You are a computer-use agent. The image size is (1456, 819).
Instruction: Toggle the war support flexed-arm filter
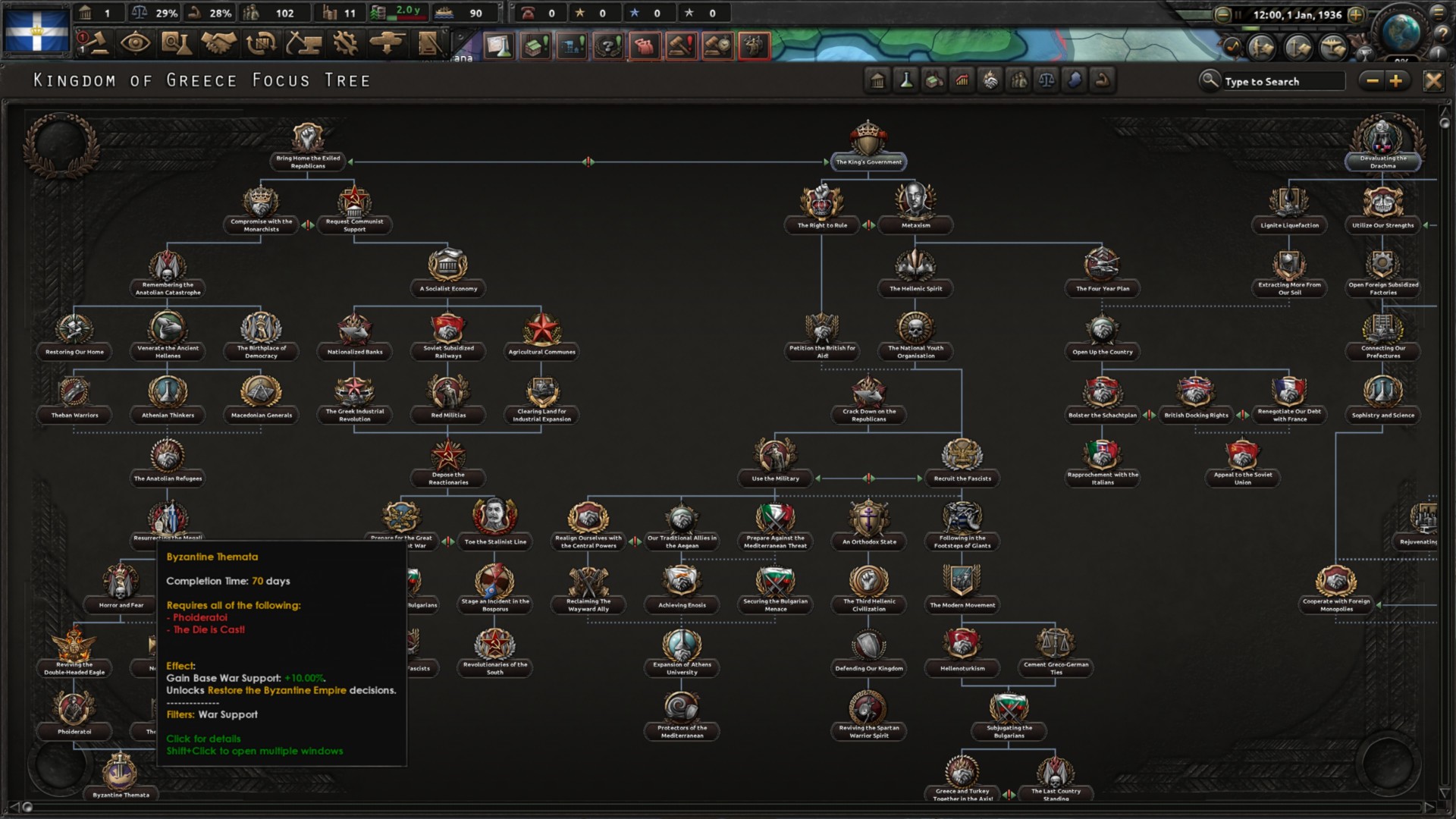tap(1103, 80)
